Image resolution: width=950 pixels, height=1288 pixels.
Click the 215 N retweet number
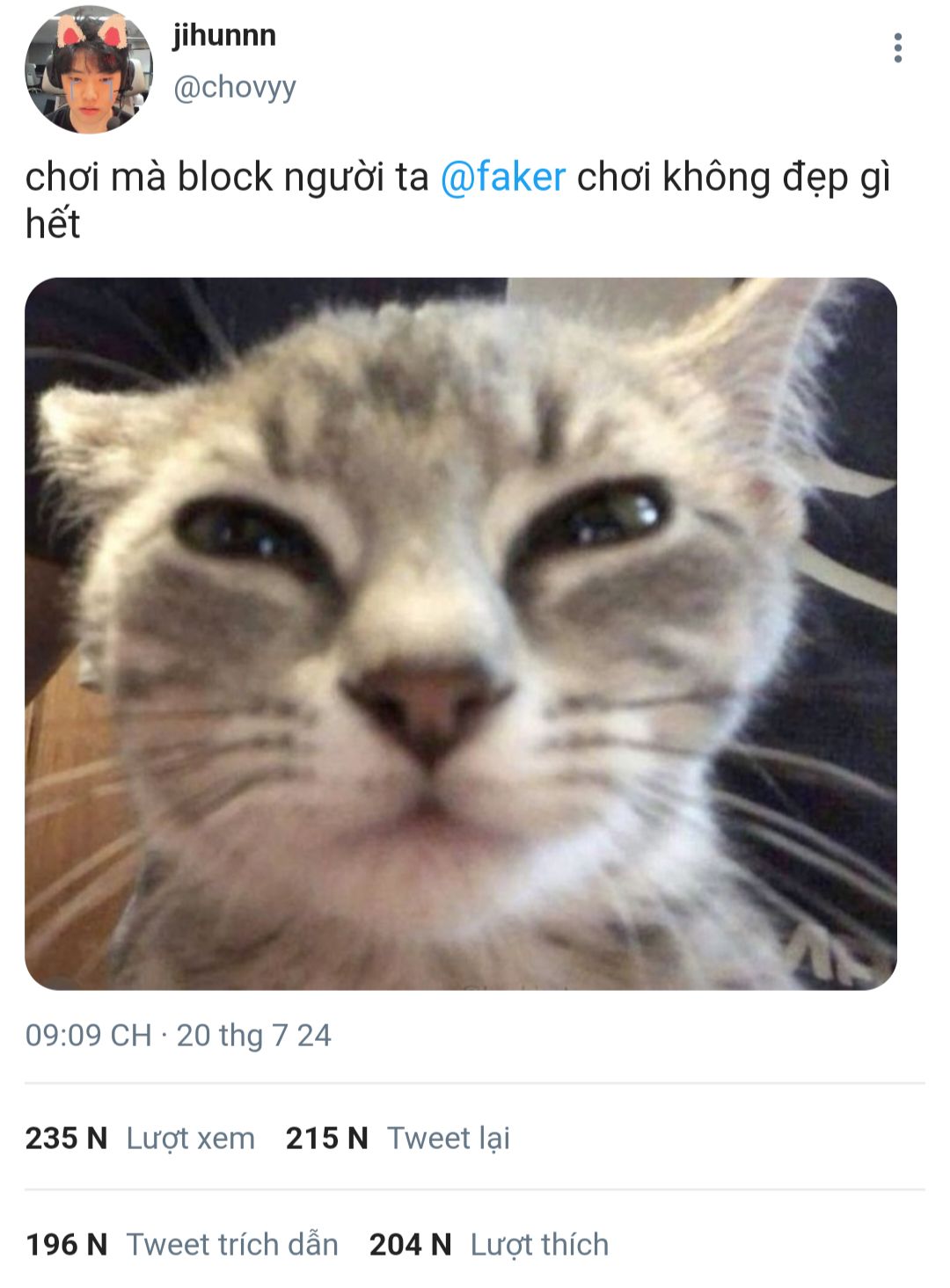point(326,1138)
